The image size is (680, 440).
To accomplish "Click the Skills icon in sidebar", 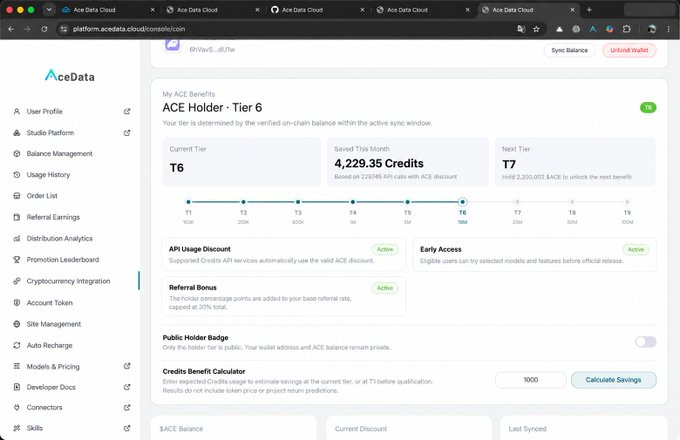I will point(17,428).
